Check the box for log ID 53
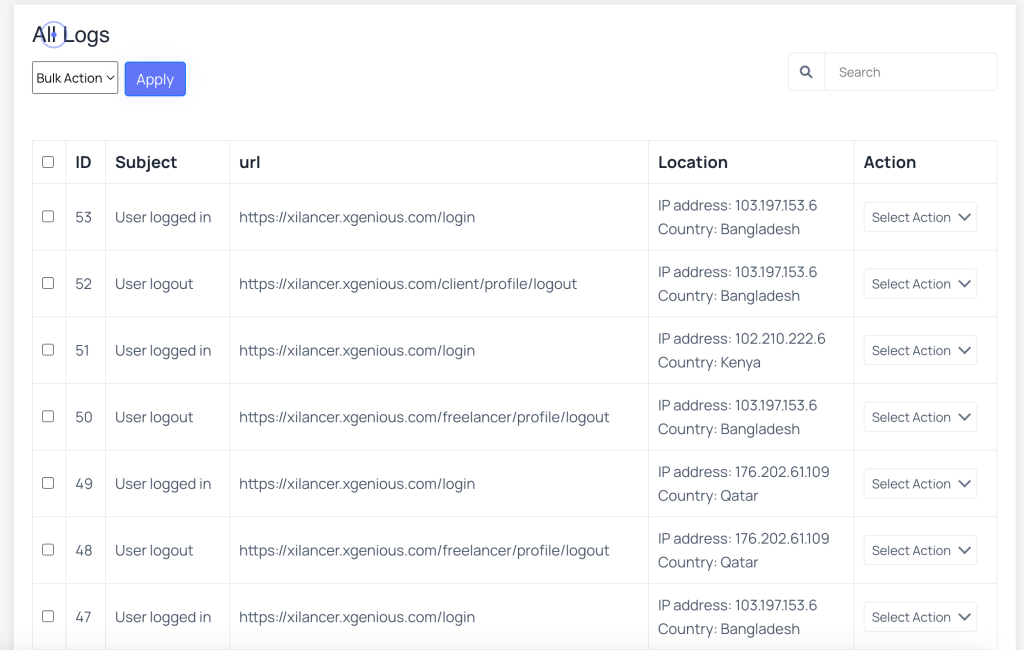The image size is (1024, 650). point(48,216)
